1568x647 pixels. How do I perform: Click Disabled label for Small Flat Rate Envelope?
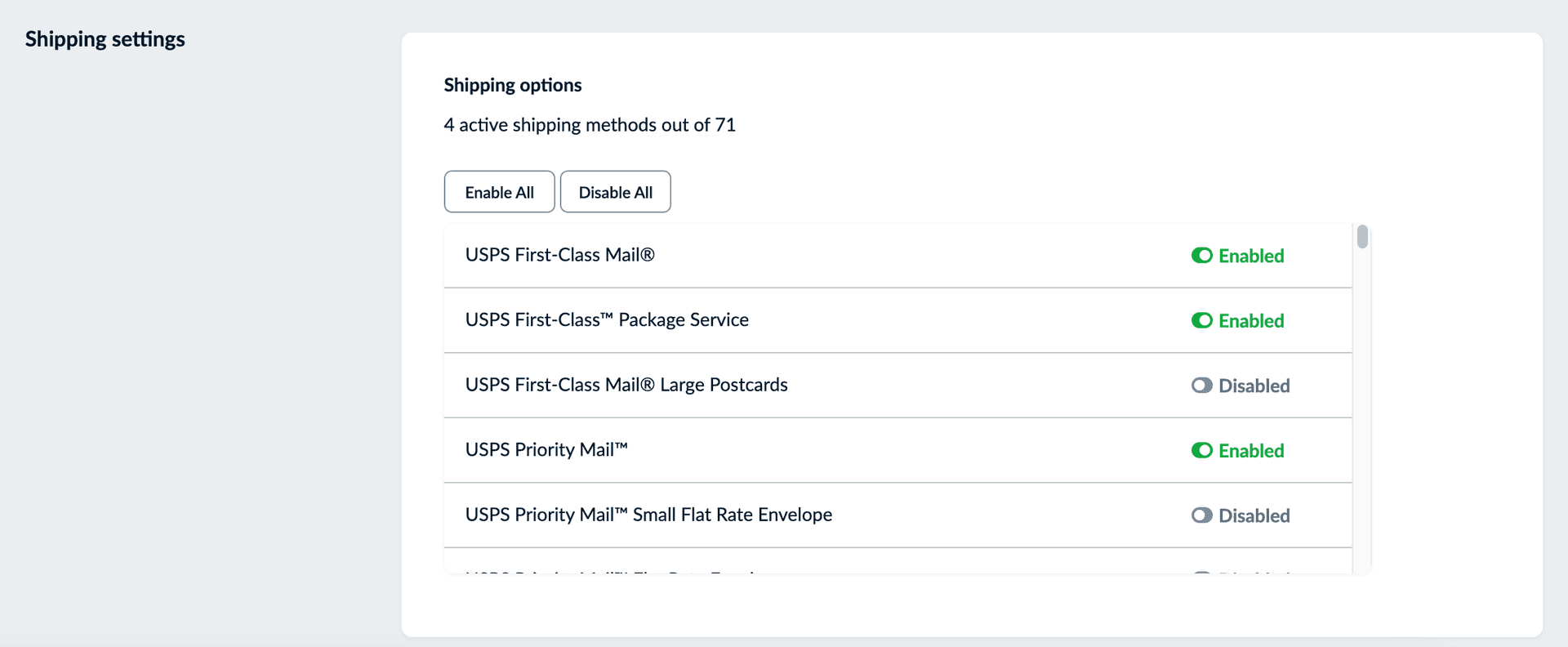click(x=1254, y=515)
